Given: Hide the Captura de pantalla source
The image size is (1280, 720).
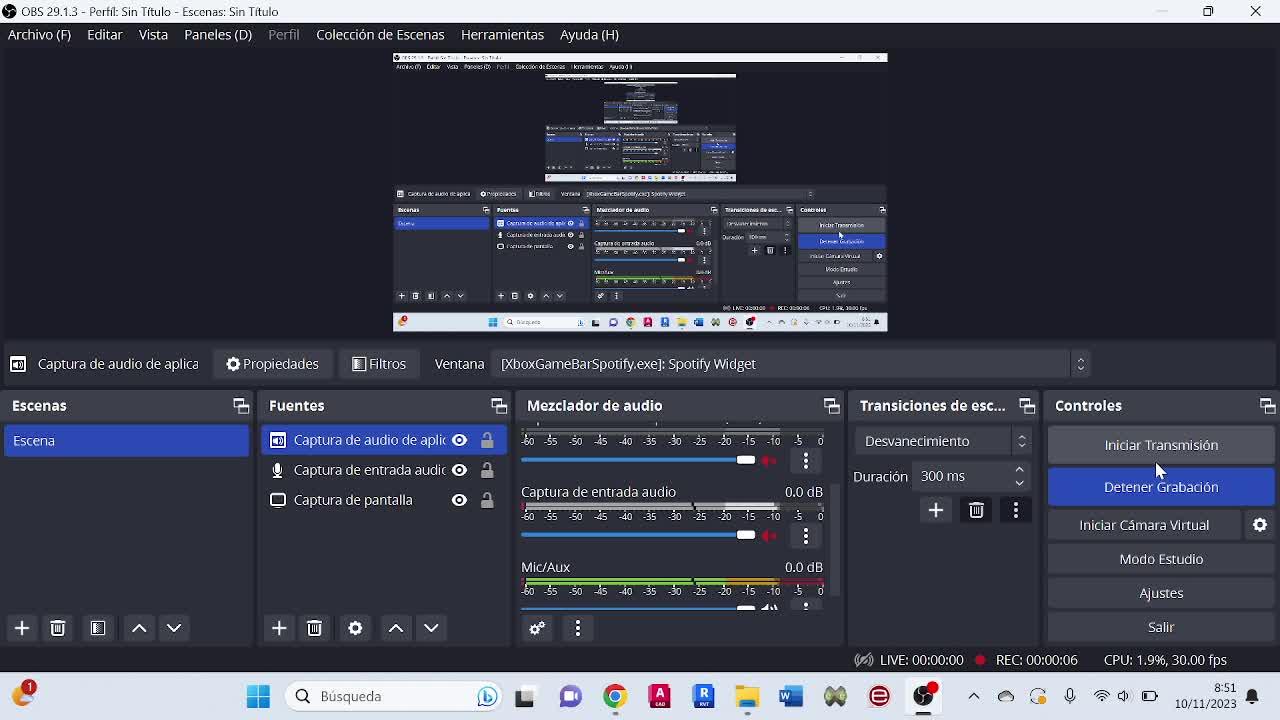Looking at the screenshot, I should click(459, 500).
